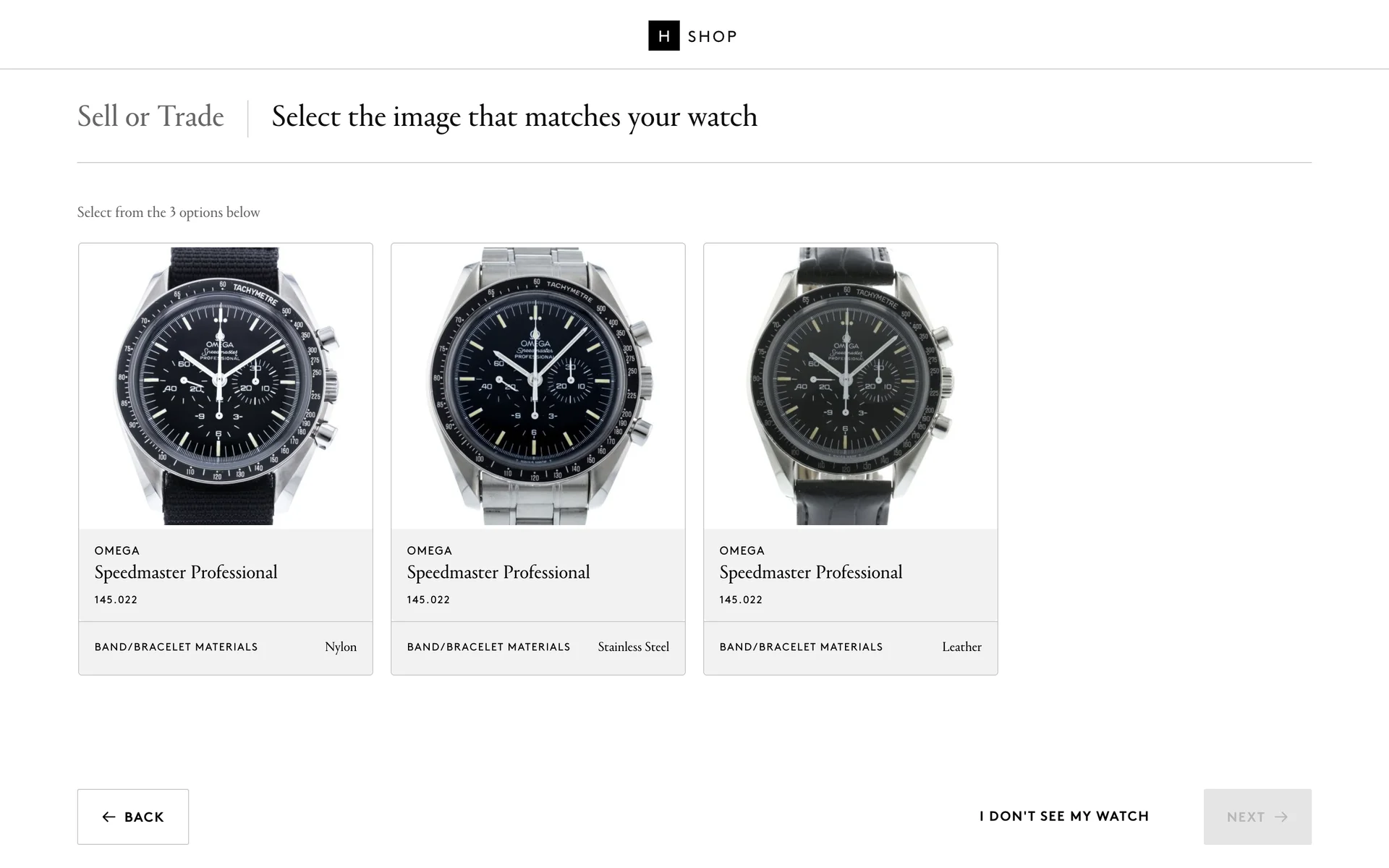1389x868 pixels.
Task: Select the stainless steel bracelet Speedmaster image
Action: point(538,386)
